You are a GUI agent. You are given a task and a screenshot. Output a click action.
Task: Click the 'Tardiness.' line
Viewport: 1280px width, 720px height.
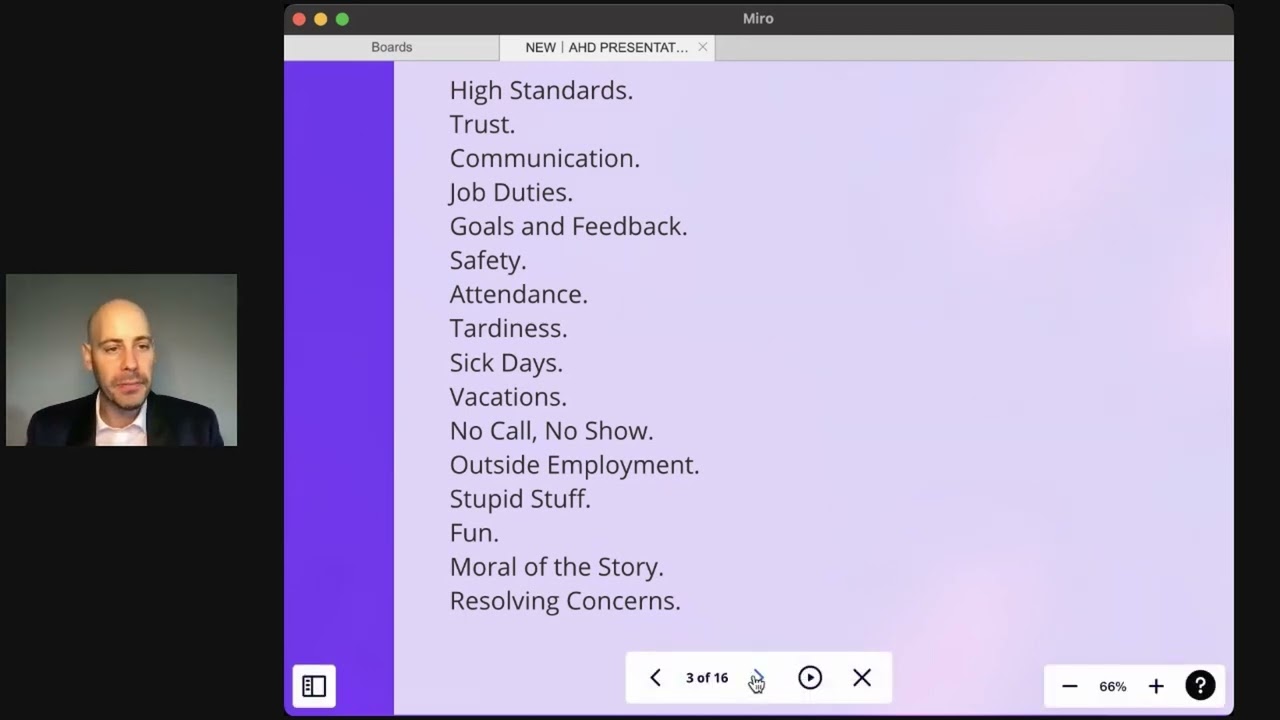508,328
